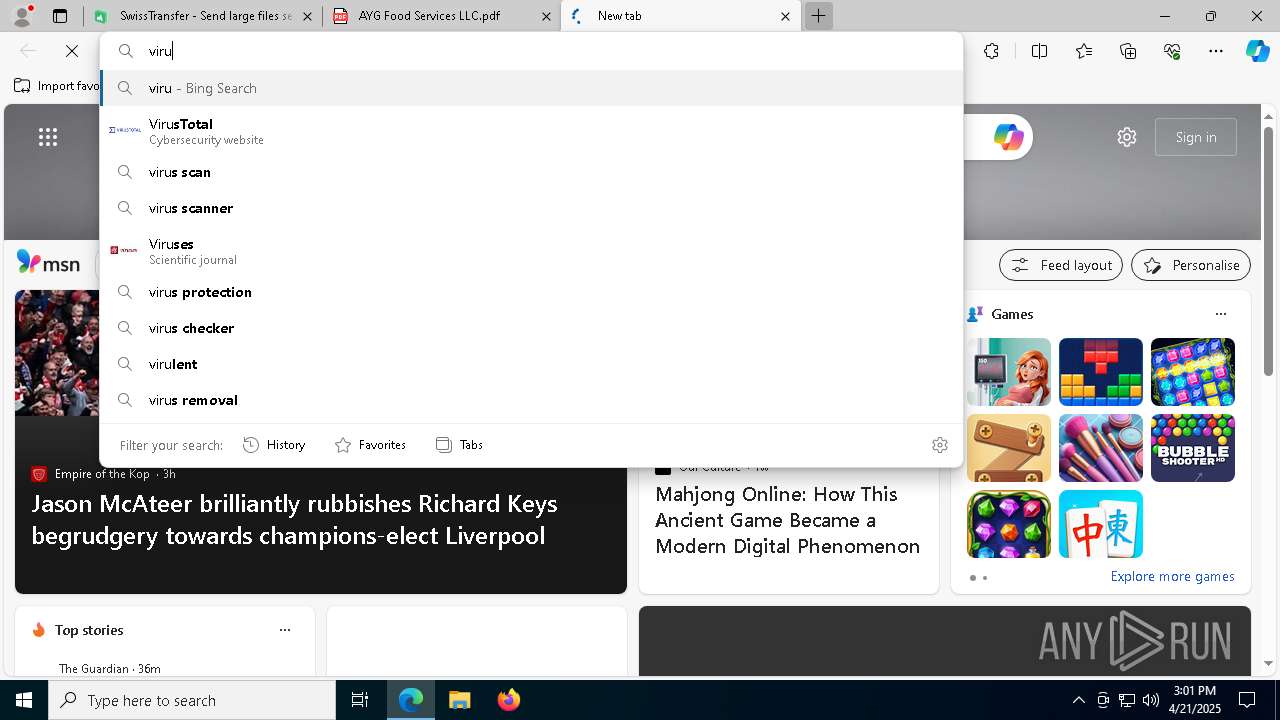Click the Copilot icon in search box
This screenshot has height=720, width=1280.
(x=1008, y=137)
